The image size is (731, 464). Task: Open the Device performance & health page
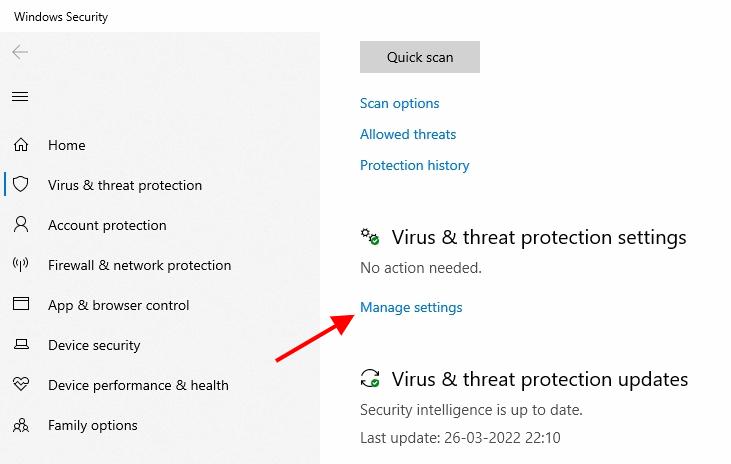pyautogui.click(x=138, y=385)
